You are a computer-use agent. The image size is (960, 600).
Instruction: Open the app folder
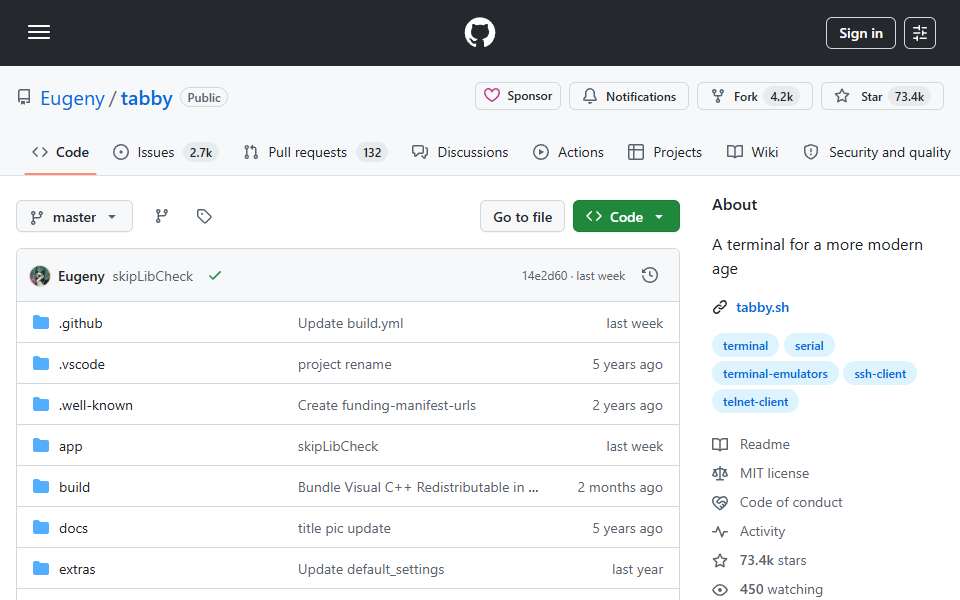70,446
